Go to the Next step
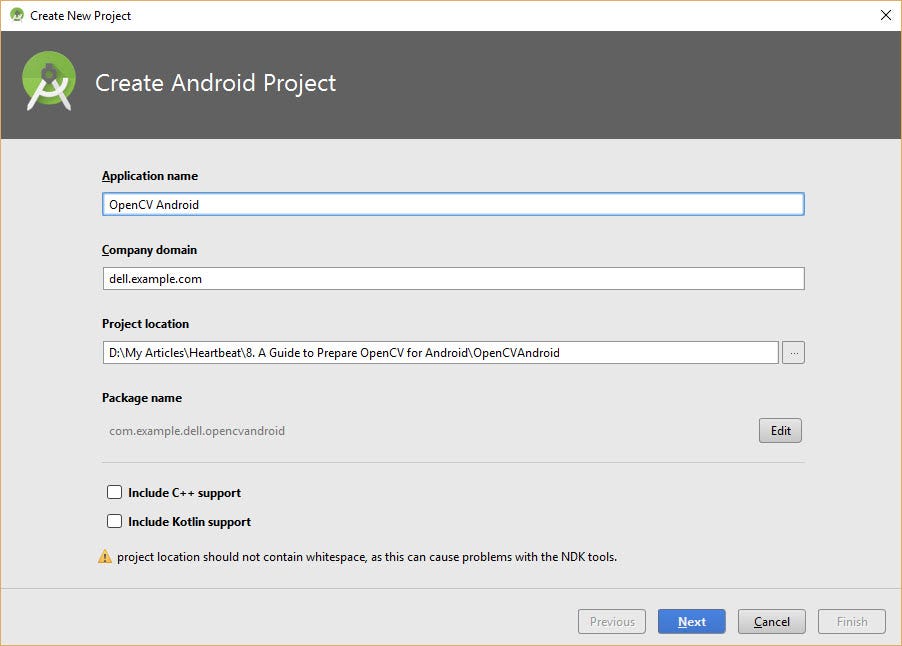 tap(691, 621)
